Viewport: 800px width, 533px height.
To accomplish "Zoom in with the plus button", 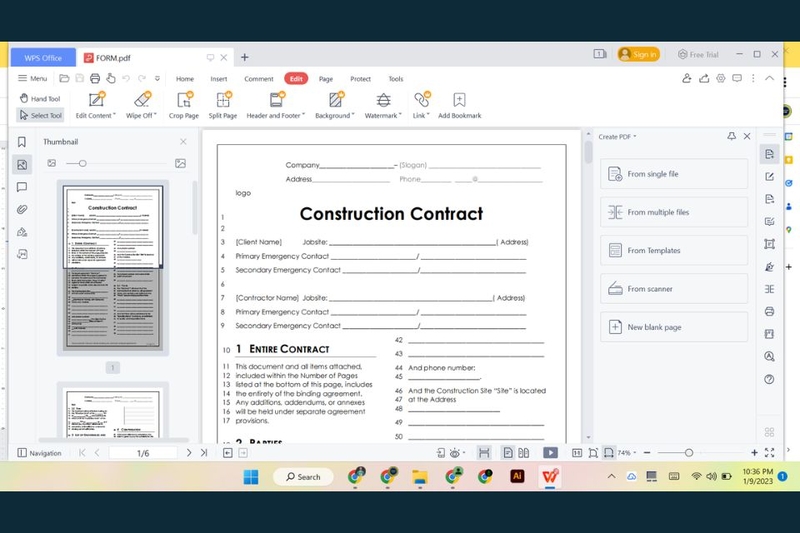I will [x=754, y=452].
